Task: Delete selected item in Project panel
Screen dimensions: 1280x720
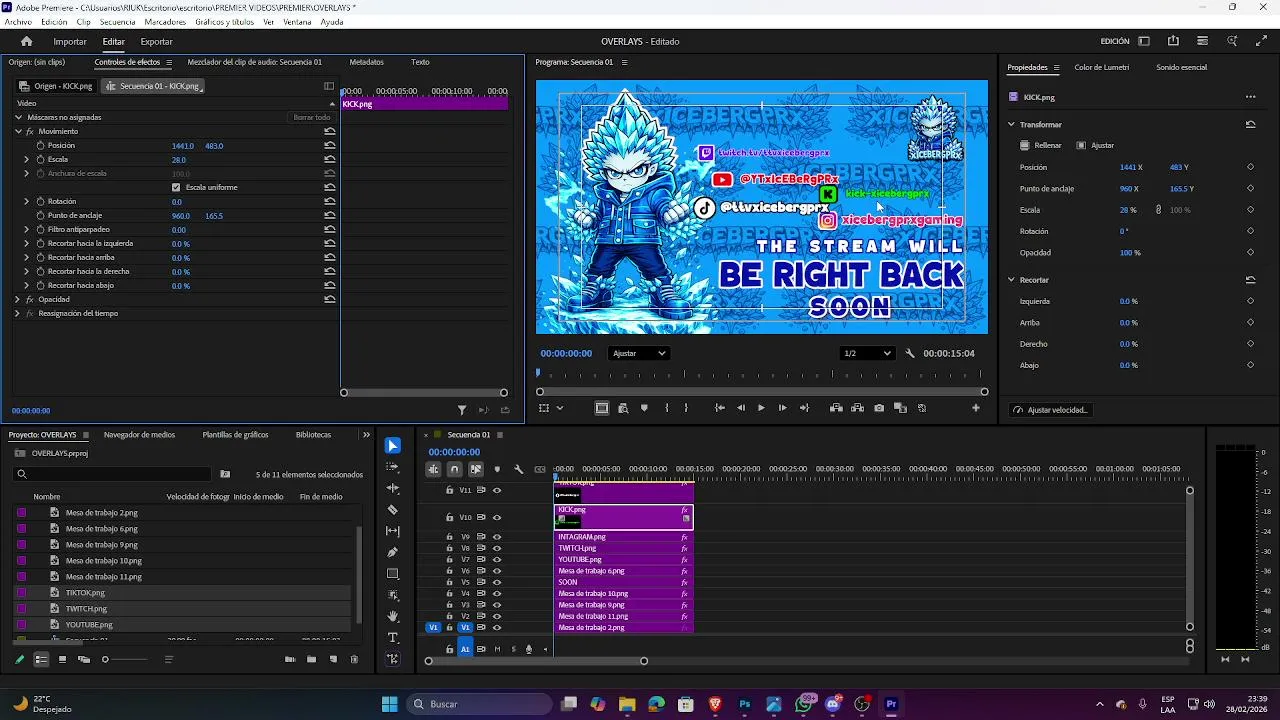Action: tap(354, 659)
